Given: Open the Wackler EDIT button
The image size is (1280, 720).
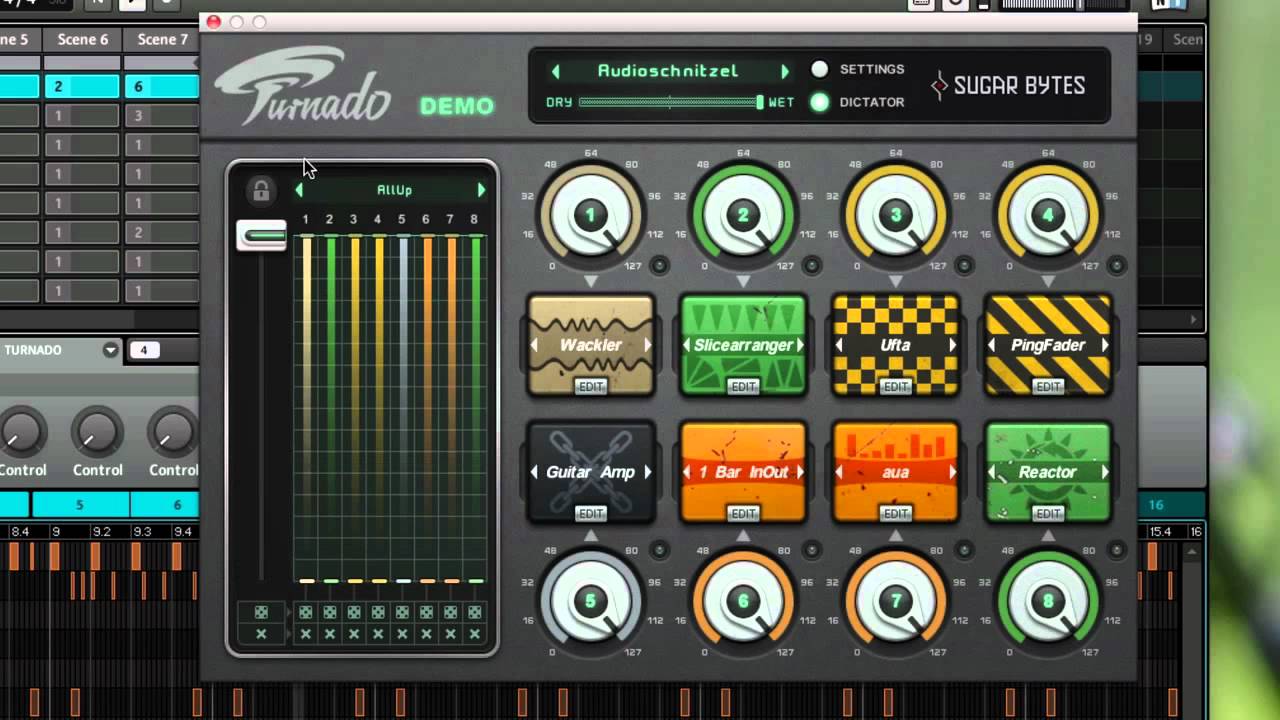Looking at the screenshot, I should (x=591, y=387).
